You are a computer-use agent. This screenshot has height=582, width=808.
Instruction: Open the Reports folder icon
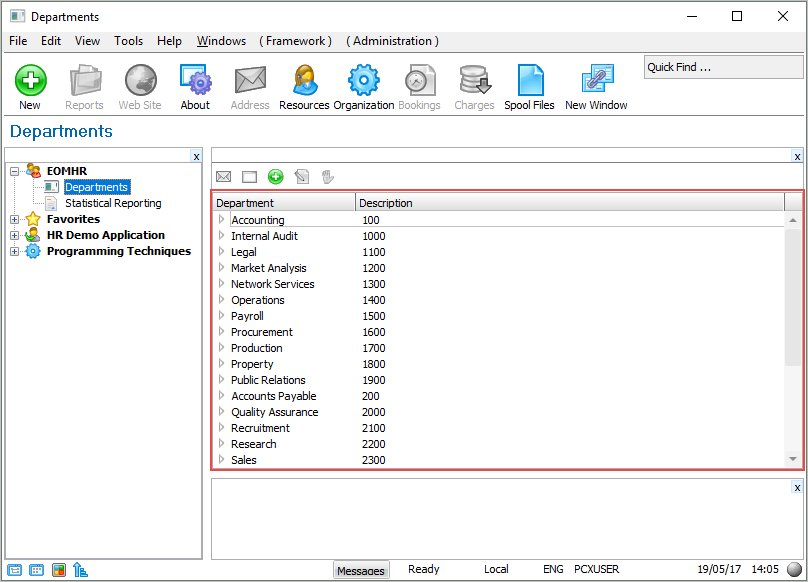85,80
